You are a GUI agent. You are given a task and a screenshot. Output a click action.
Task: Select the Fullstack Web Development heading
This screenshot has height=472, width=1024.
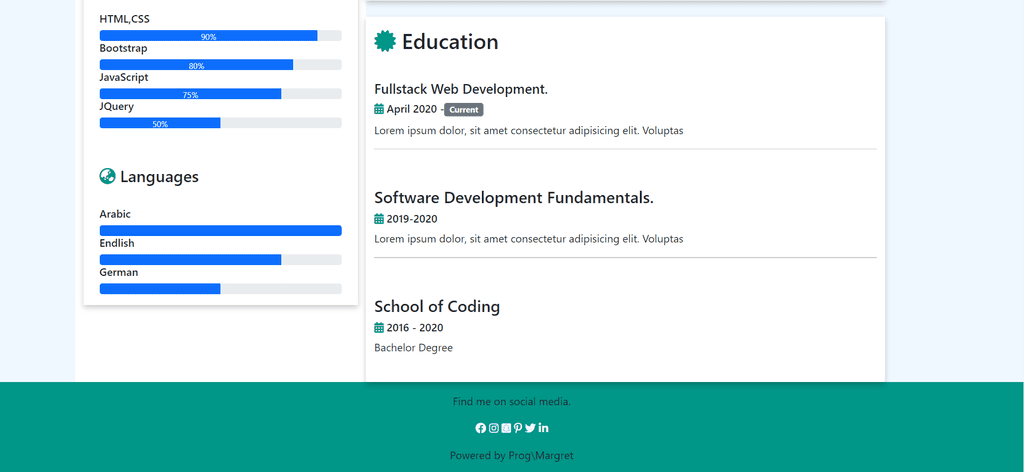click(x=461, y=89)
